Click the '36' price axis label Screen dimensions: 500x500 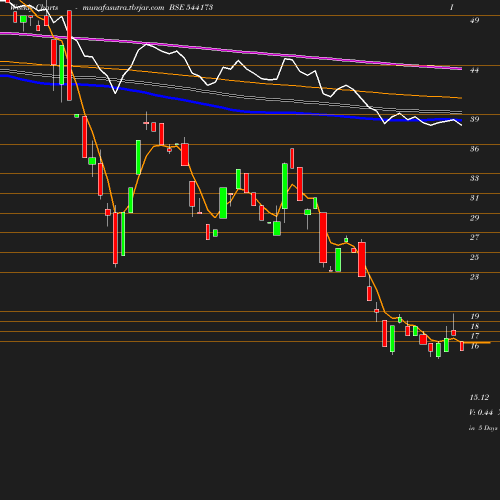(474, 149)
